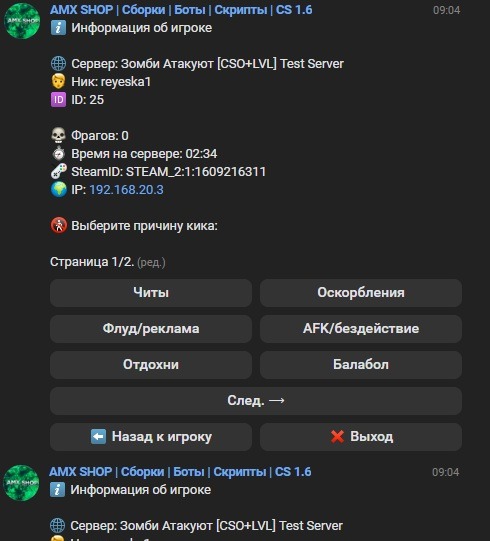This screenshot has width=490, height=541.
Task: Open the top AMX SHOP green avatar
Action: point(22,21)
